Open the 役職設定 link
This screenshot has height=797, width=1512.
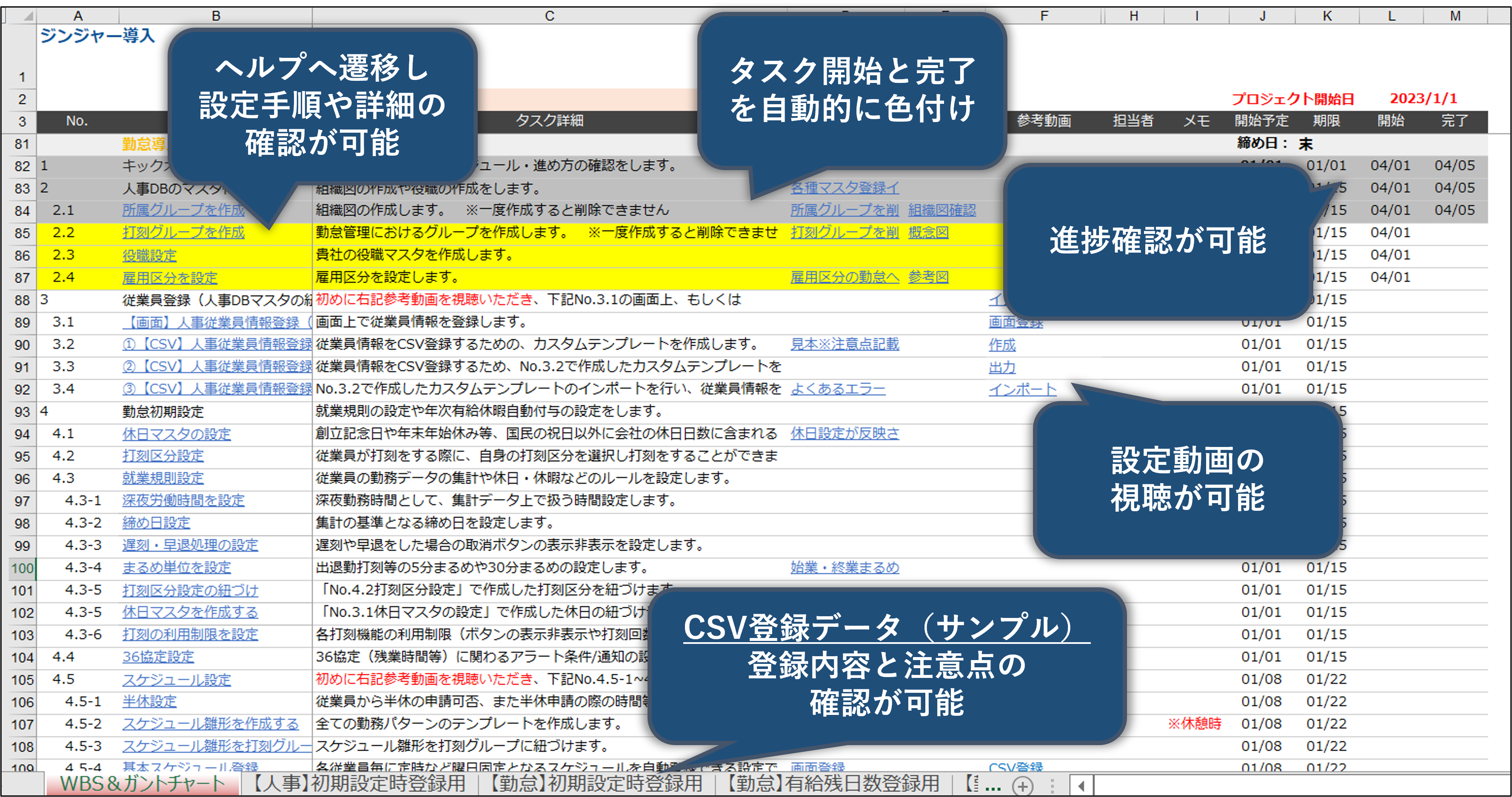pyautogui.click(x=149, y=255)
